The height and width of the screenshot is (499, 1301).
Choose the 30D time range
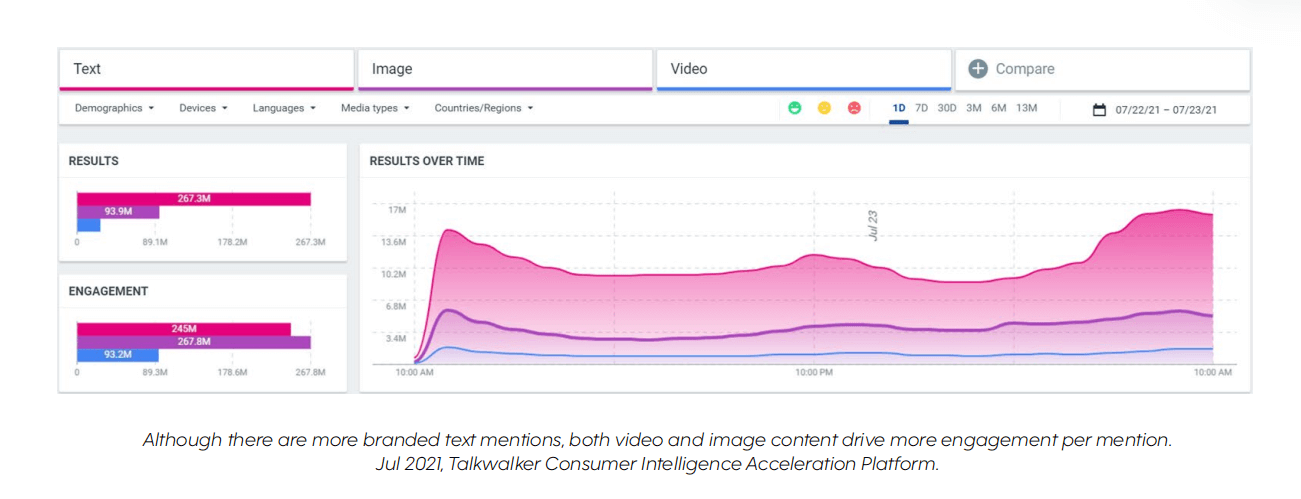click(x=946, y=108)
